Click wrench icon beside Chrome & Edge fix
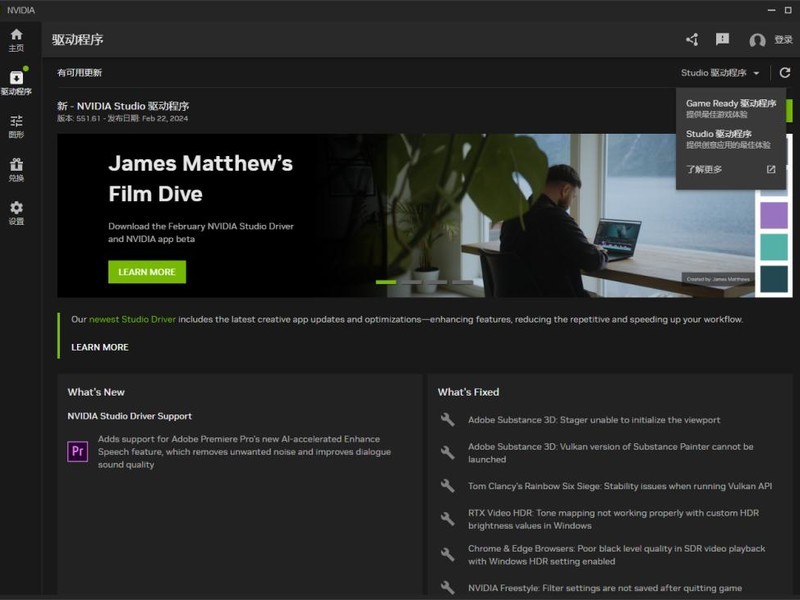Viewport: 800px width, 600px height. pos(447,555)
